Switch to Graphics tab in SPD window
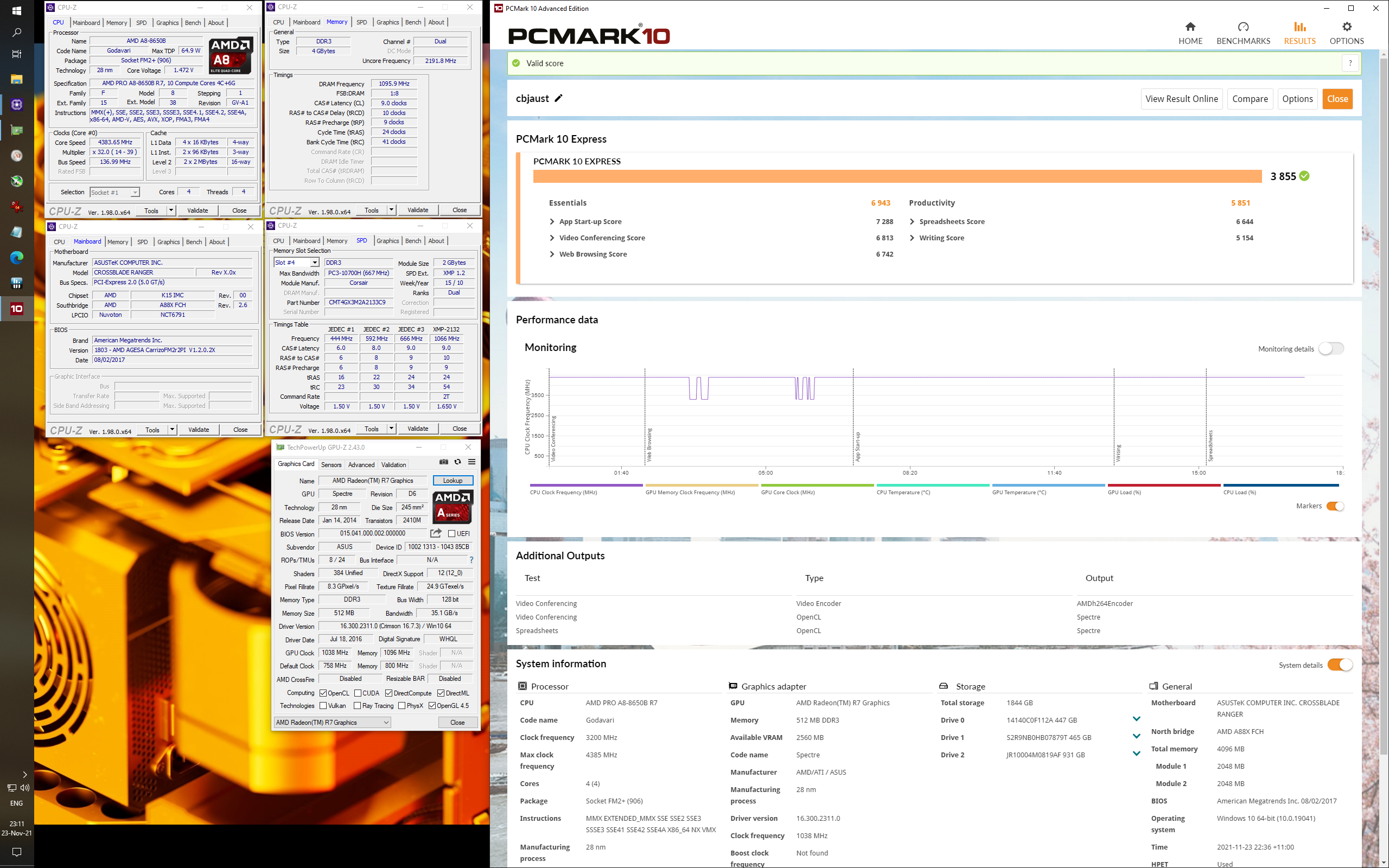The image size is (1389, 868). click(x=387, y=240)
